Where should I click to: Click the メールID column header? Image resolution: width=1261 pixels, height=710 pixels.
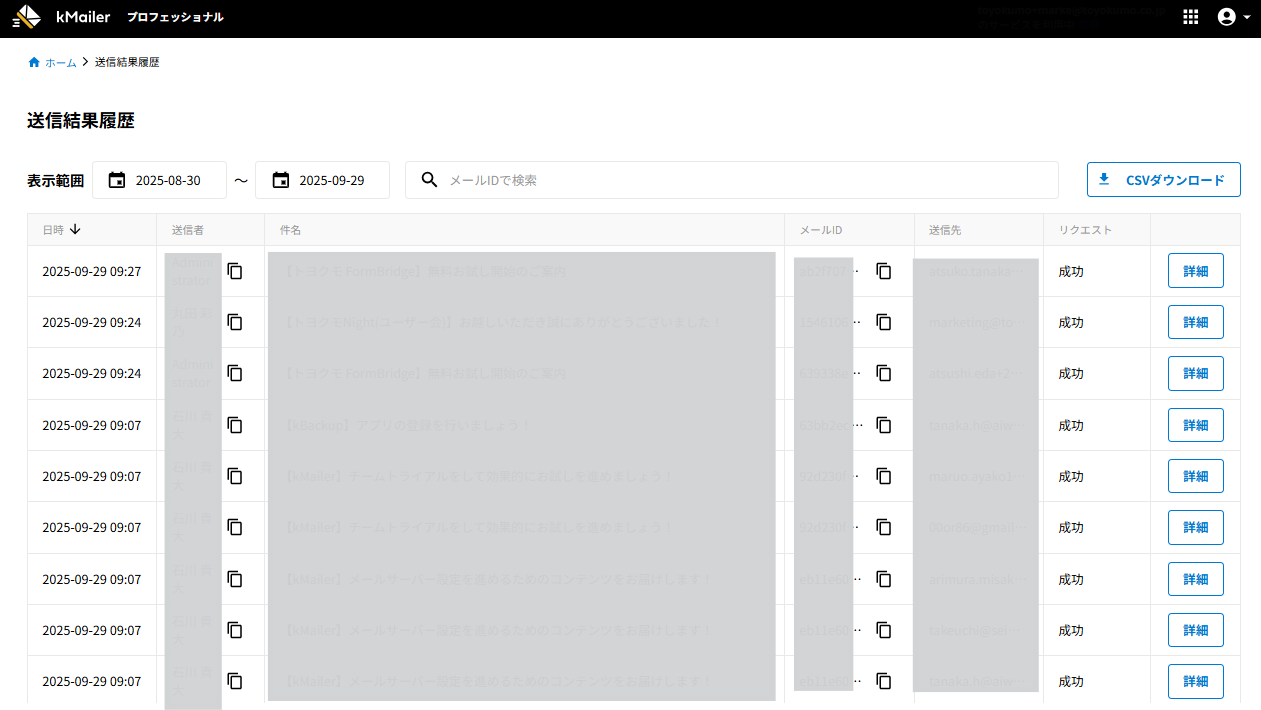(821, 230)
